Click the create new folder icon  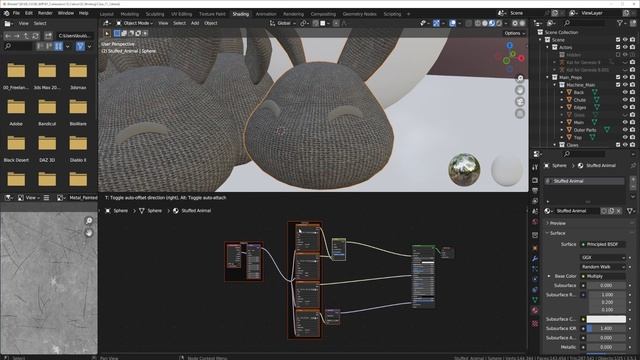point(48,36)
